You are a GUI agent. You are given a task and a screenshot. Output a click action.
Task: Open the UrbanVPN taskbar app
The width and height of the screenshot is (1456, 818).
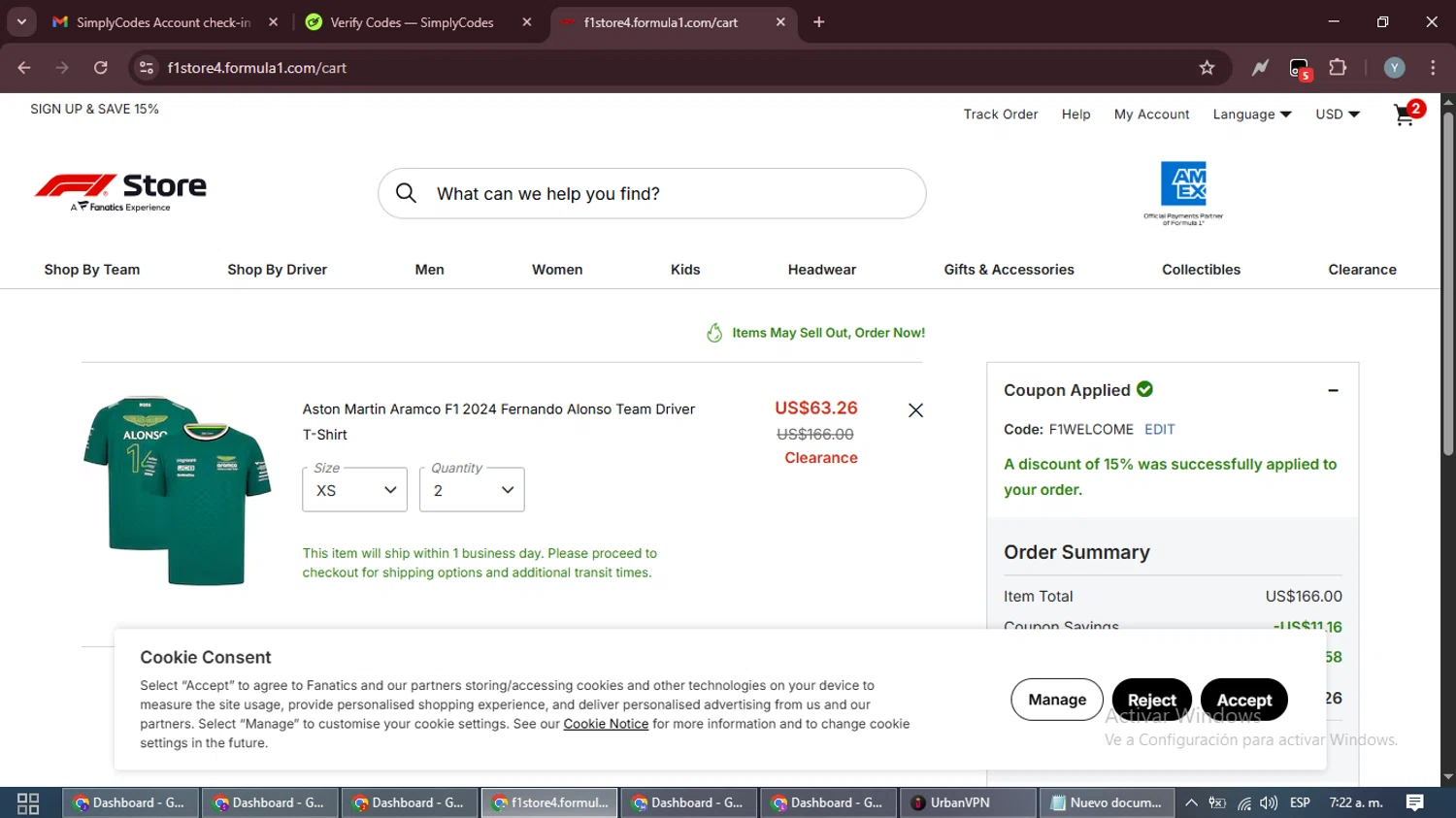pyautogui.click(x=969, y=802)
